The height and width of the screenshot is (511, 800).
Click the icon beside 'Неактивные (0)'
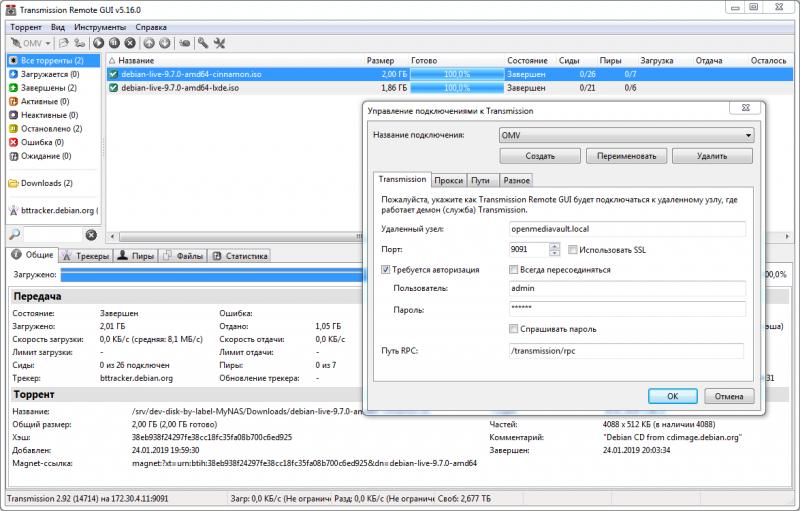(x=14, y=115)
